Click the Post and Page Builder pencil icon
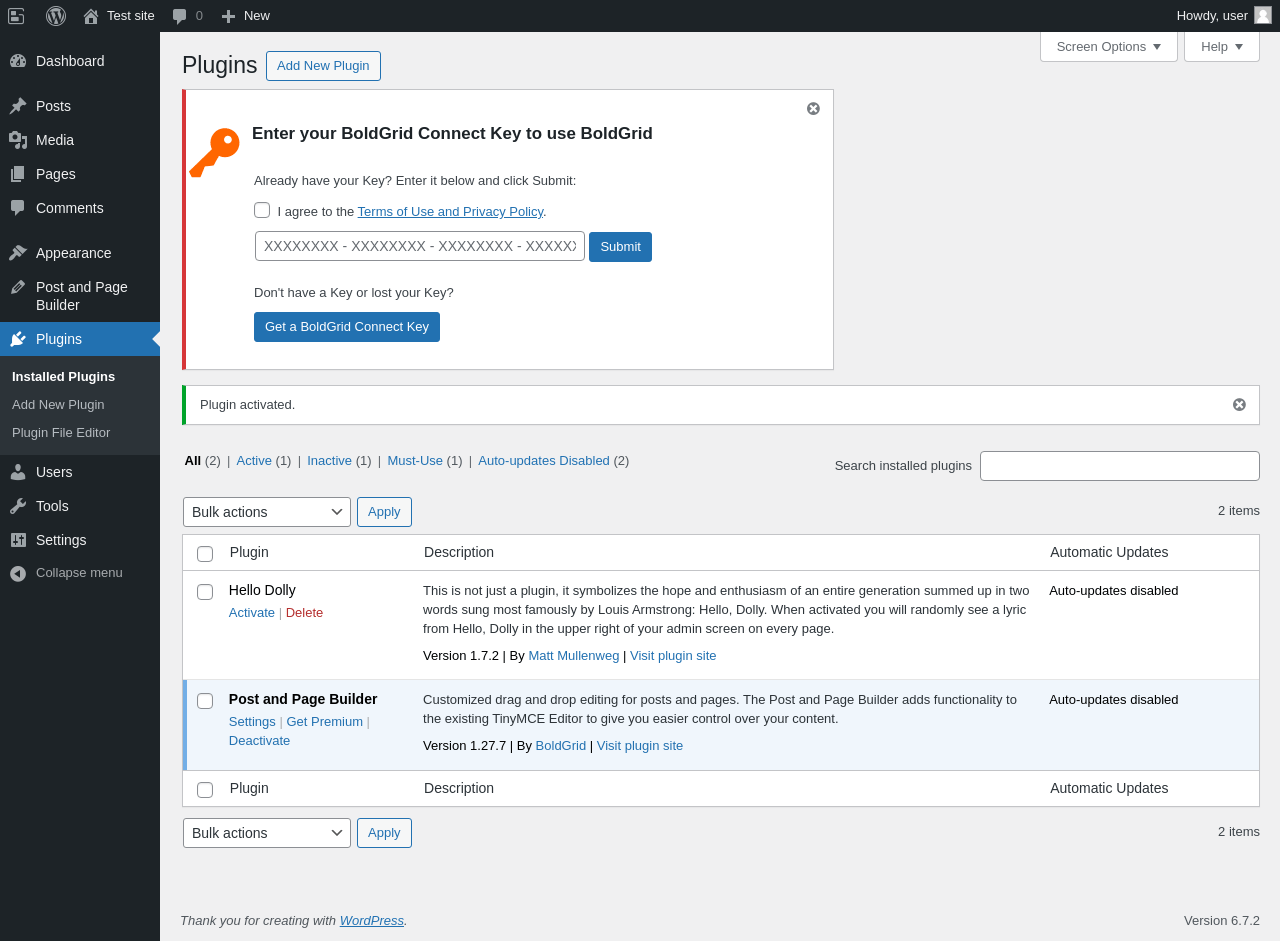 (x=18, y=287)
